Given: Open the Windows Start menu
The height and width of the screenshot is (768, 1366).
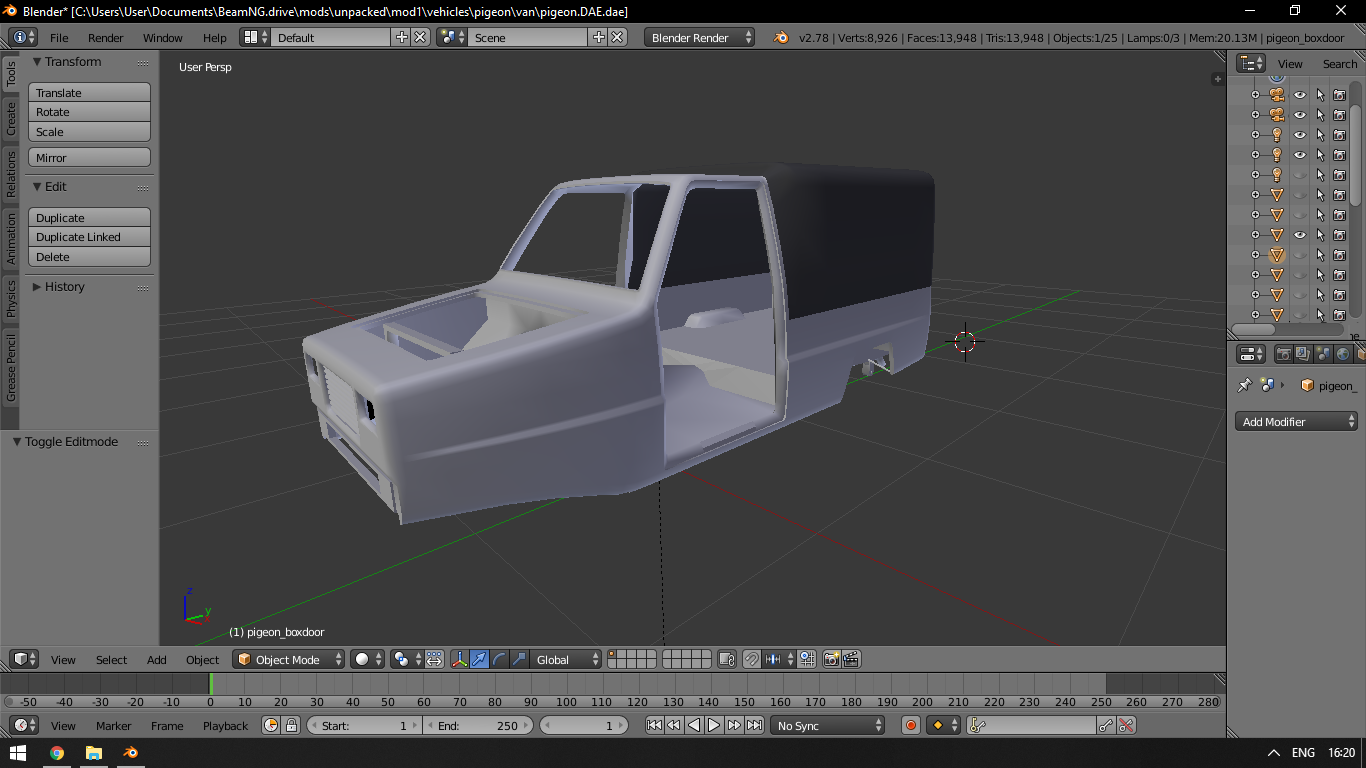Looking at the screenshot, I should 18,752.
